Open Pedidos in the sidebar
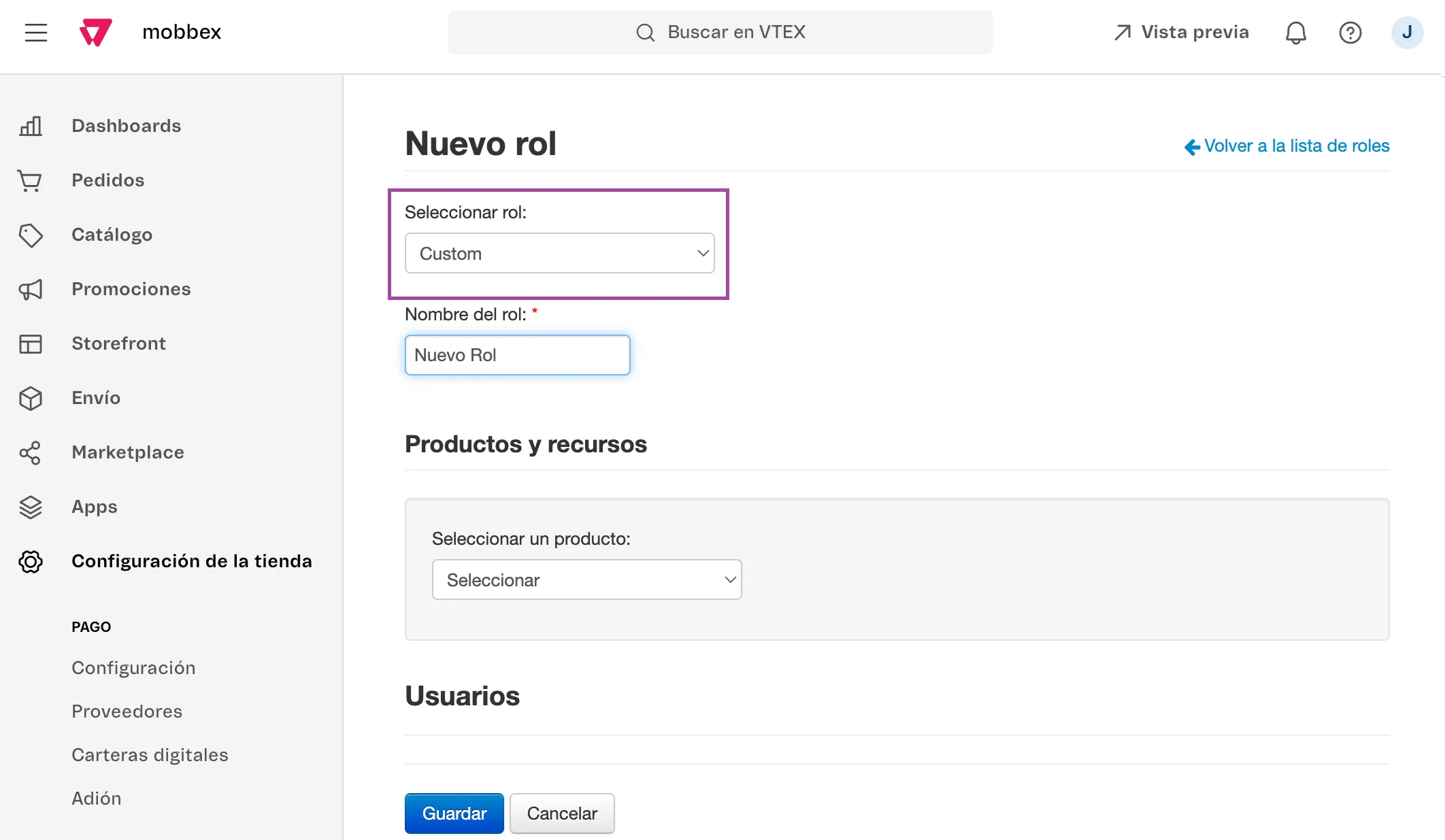Image resolution: width=1445 pixels, height=840 pixels. click(108, 180)
